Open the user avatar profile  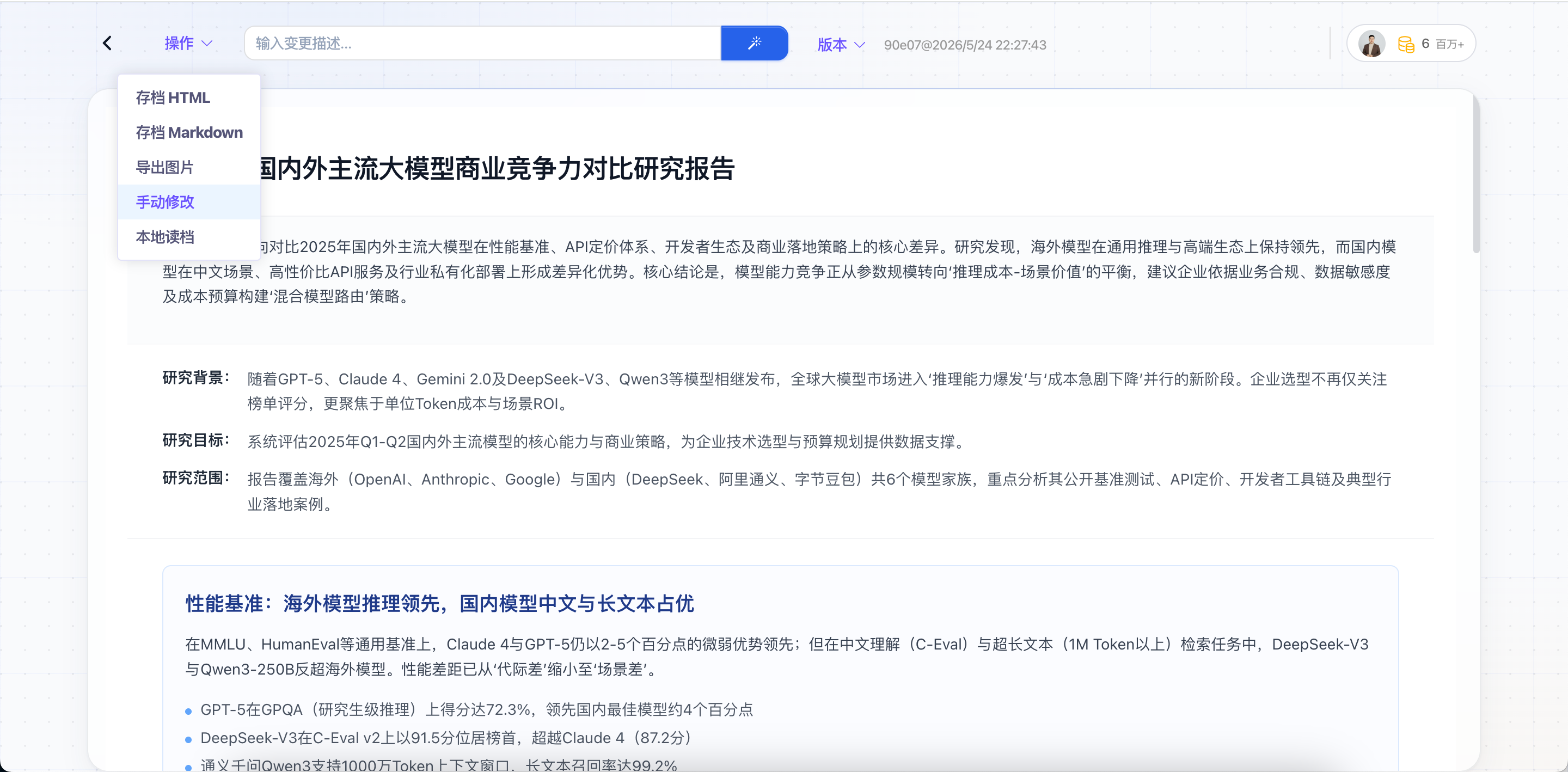coord(1371,44)
